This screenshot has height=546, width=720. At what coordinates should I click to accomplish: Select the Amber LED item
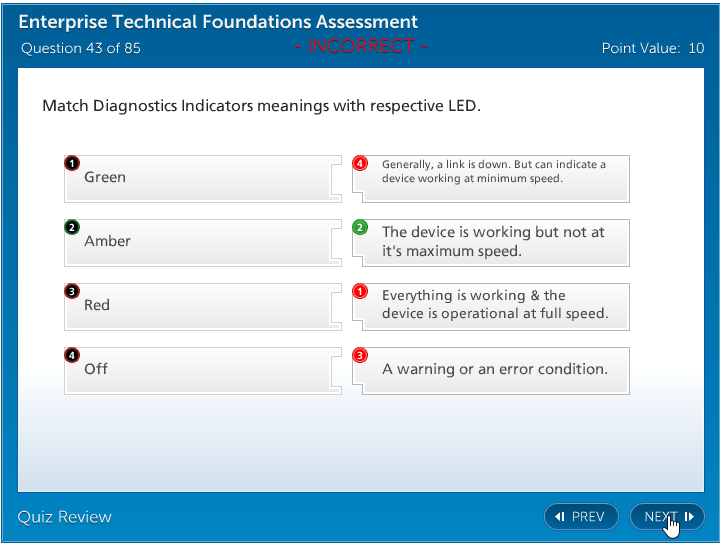tap(195, 242)
